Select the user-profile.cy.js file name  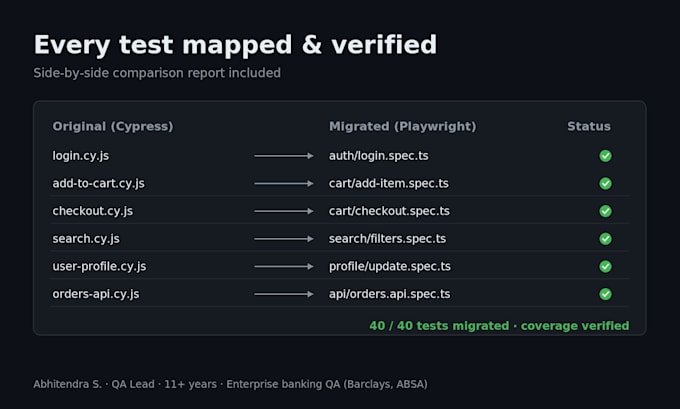pos(99,266)
